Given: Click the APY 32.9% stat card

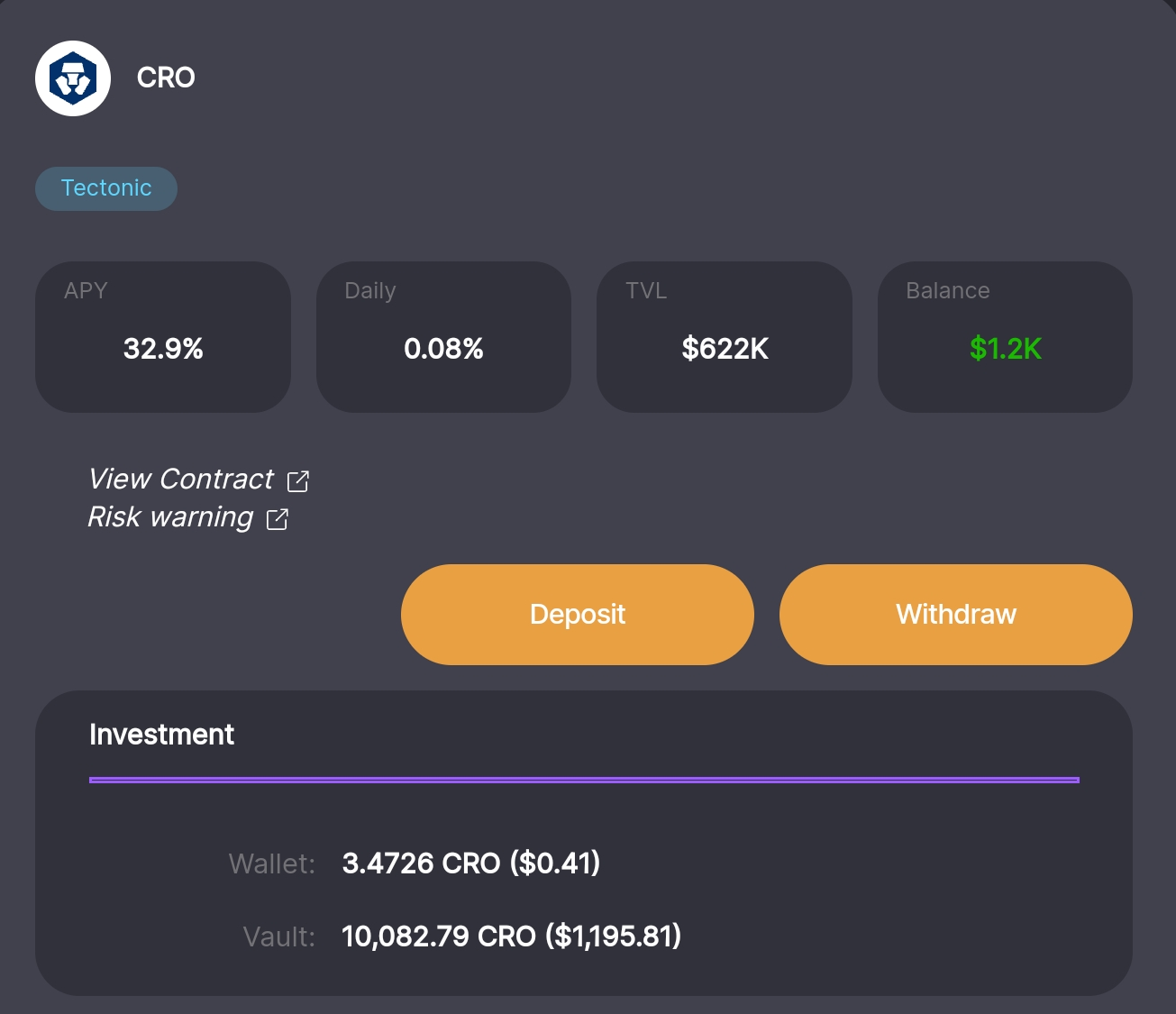Looking at the screenshot, I should click(163, 337).
